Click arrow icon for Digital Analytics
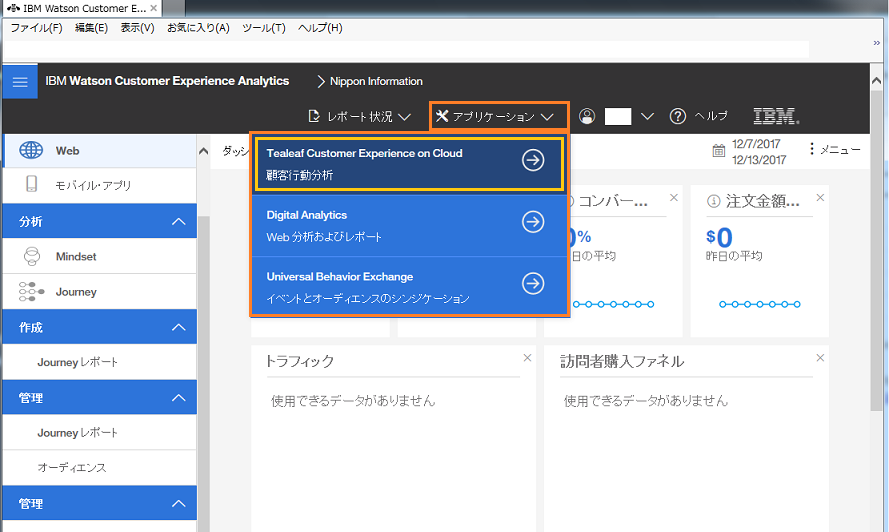The height and width of the screenshot is (532, 889). point(533,222)
